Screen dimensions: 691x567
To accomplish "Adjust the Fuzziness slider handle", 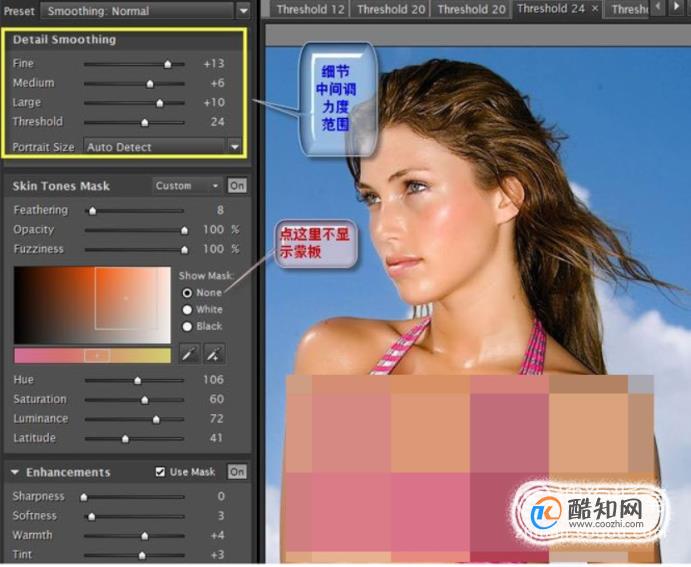I will click(185, 250).
